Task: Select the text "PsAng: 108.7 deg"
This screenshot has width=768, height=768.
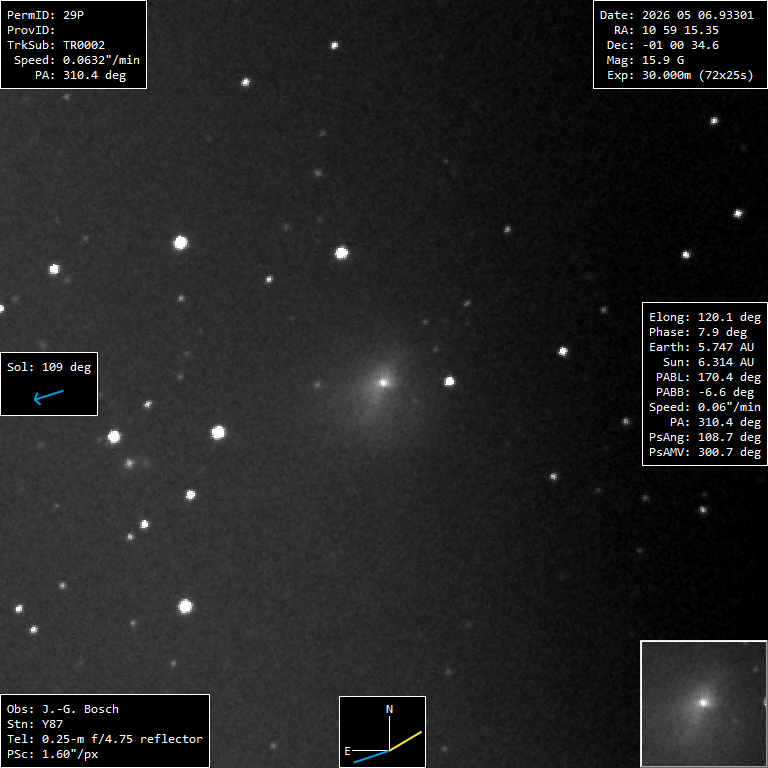Action: [705, 437]
